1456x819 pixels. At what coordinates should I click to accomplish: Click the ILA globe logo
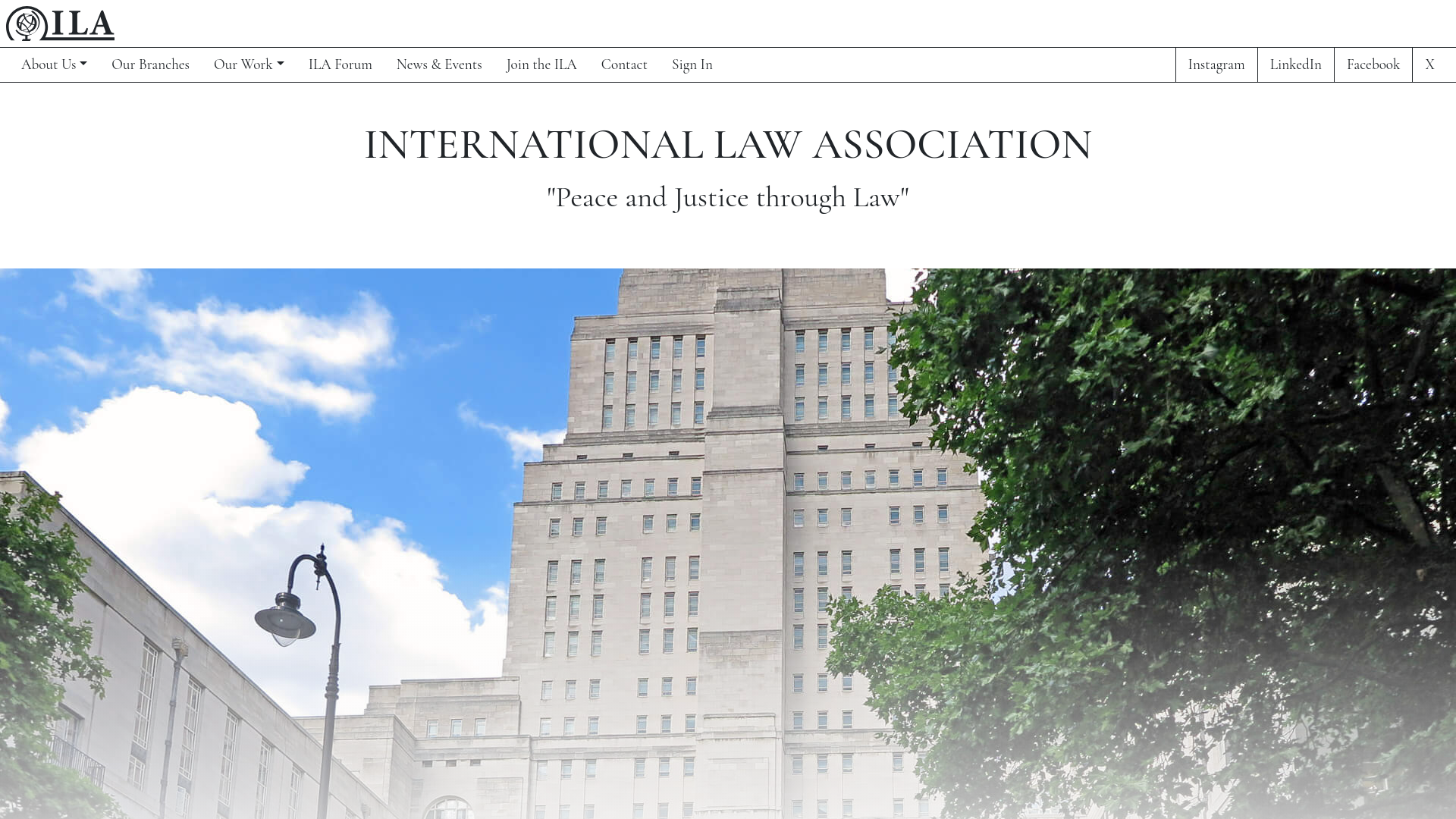(x=61, y=24)
